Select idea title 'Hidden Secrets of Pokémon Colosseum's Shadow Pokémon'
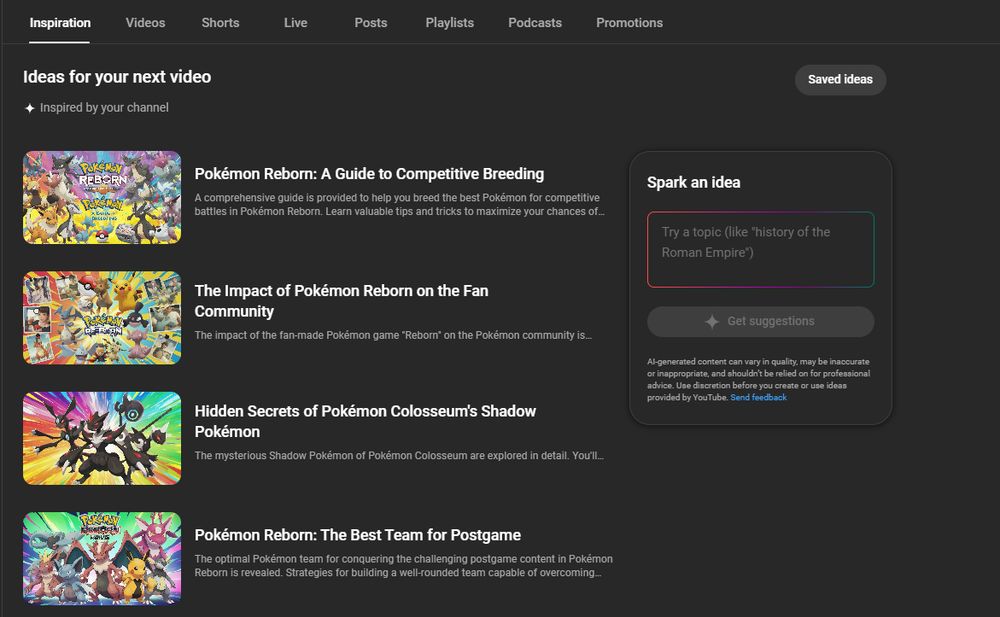 point(365,422)
